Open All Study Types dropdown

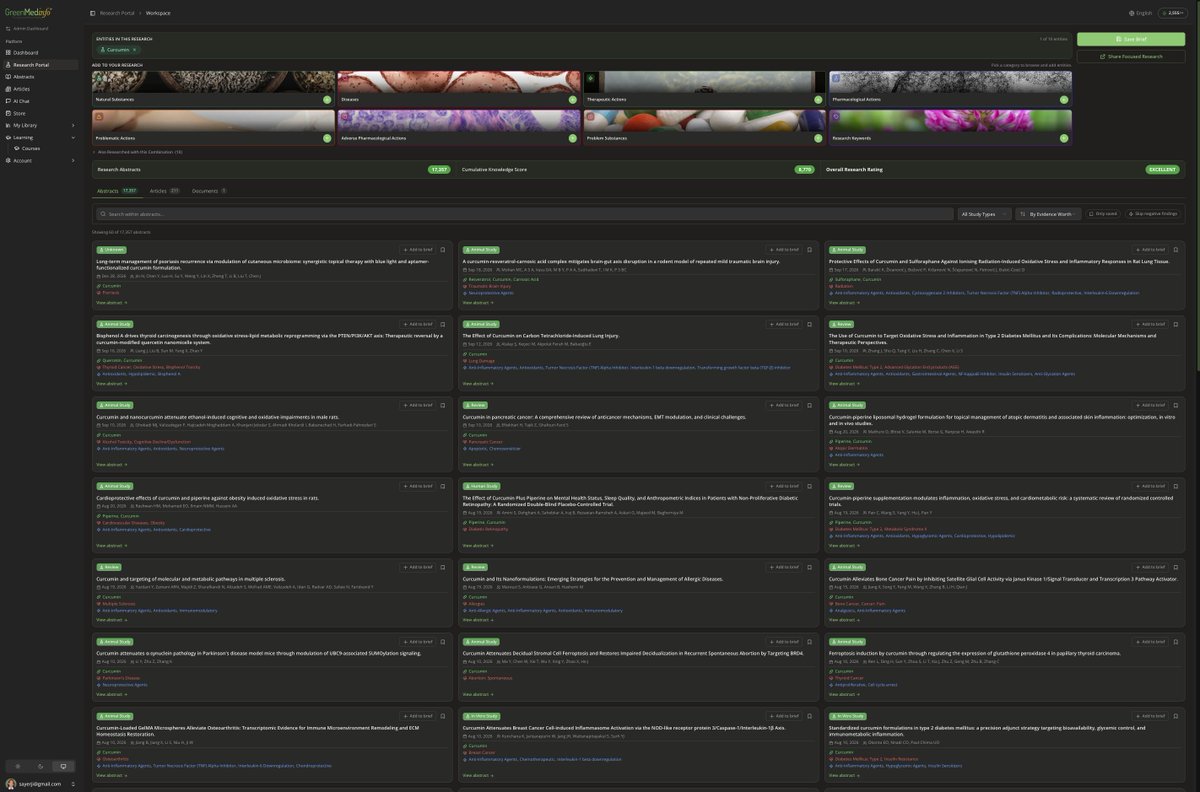click(x=984, y=214)
